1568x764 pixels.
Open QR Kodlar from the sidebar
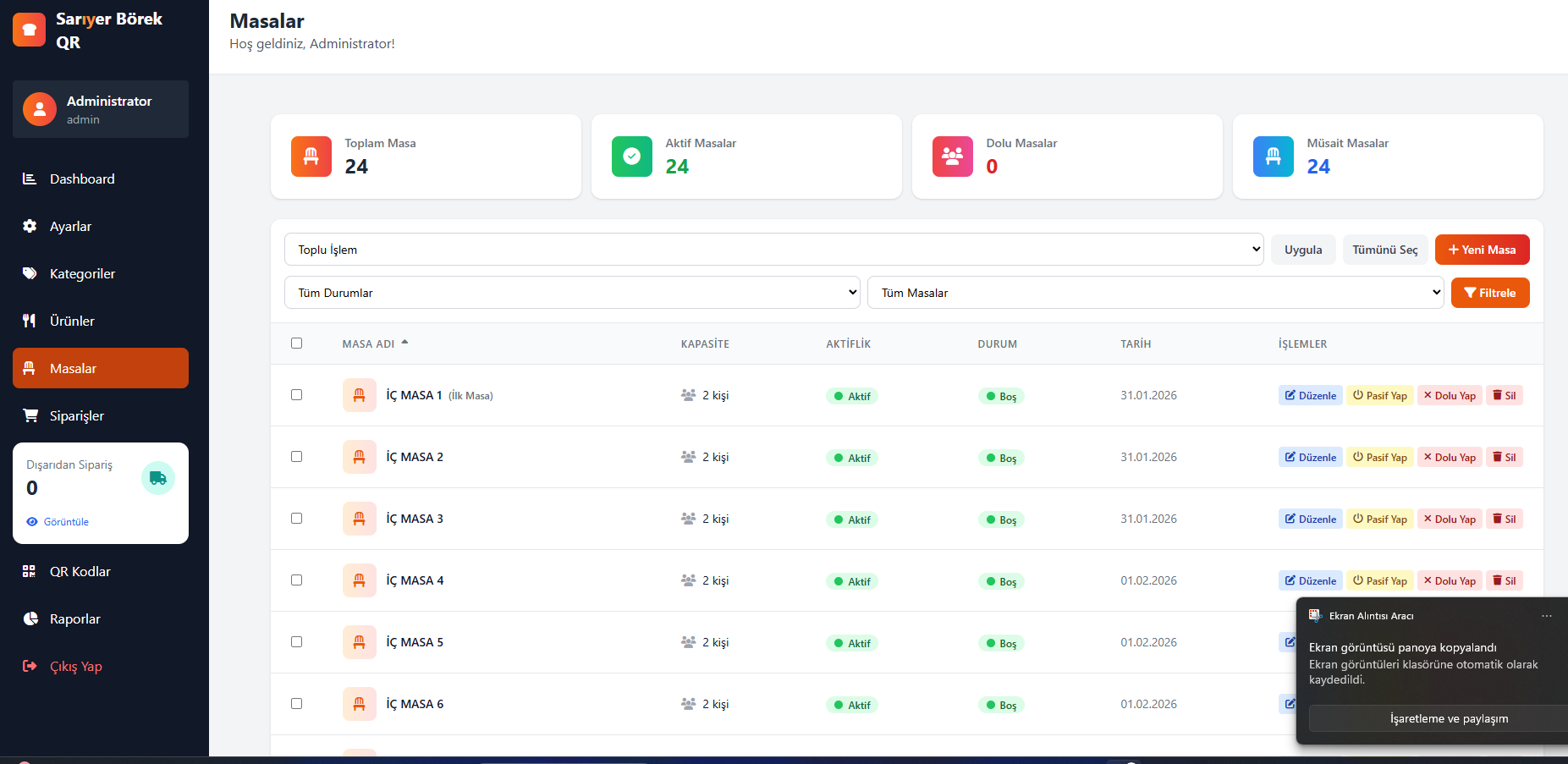pos(80,571)
